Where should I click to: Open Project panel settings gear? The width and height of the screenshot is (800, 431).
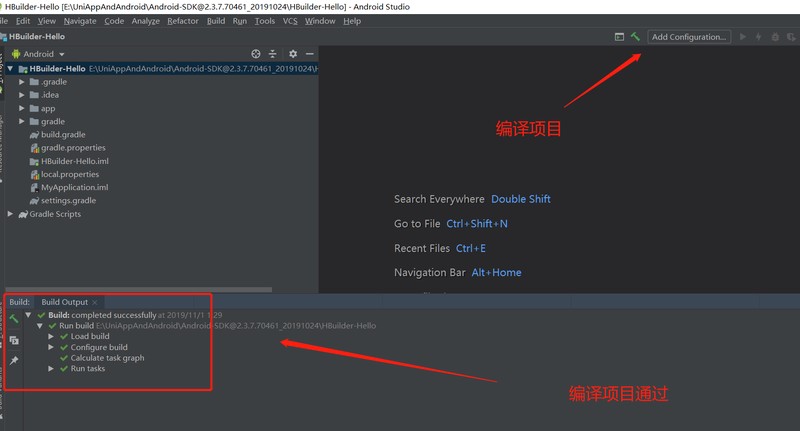click(x=293, y=54)
